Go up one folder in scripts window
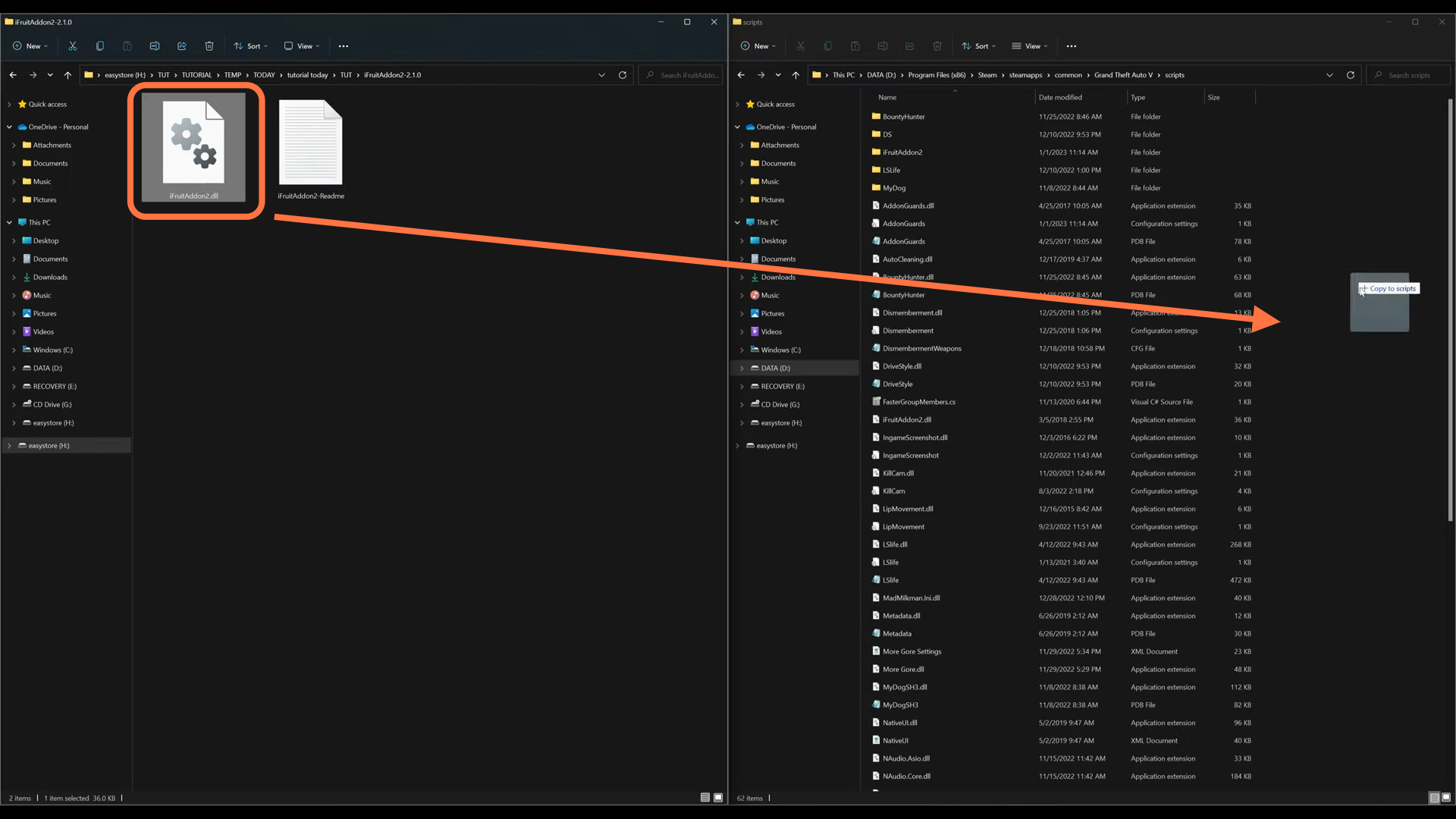Viewport: 1456px width, 819px height. [x=795, y=75]
